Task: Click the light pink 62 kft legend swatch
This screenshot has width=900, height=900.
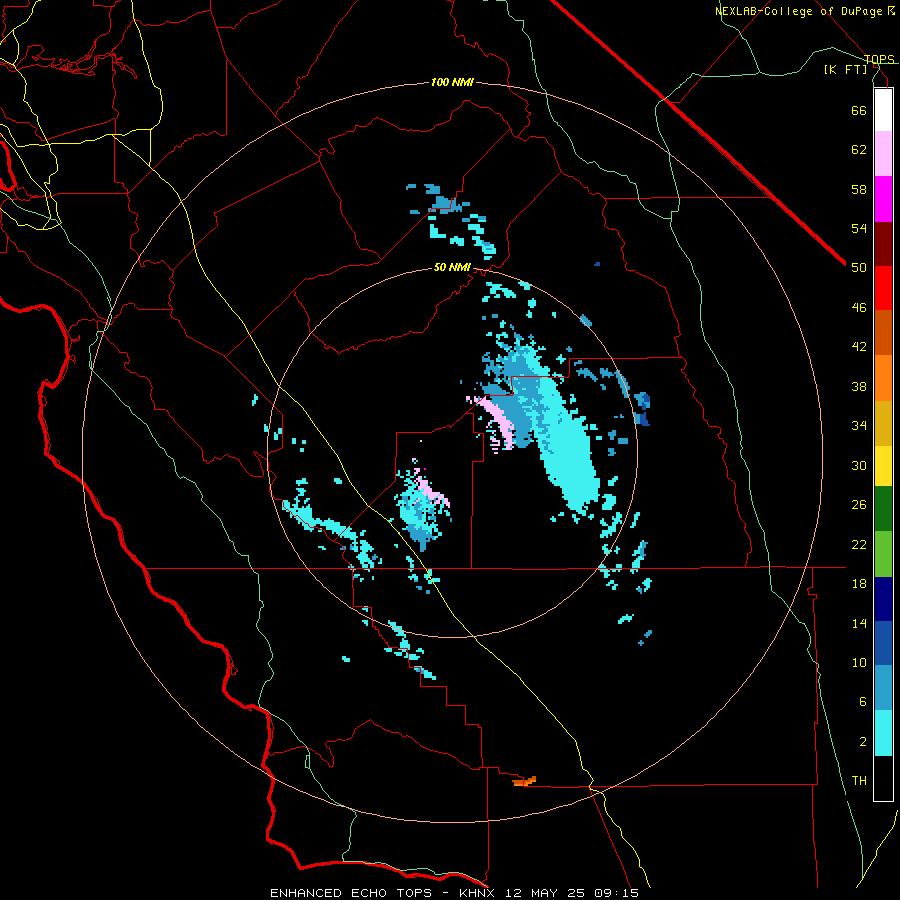Action: coord(883,153)
